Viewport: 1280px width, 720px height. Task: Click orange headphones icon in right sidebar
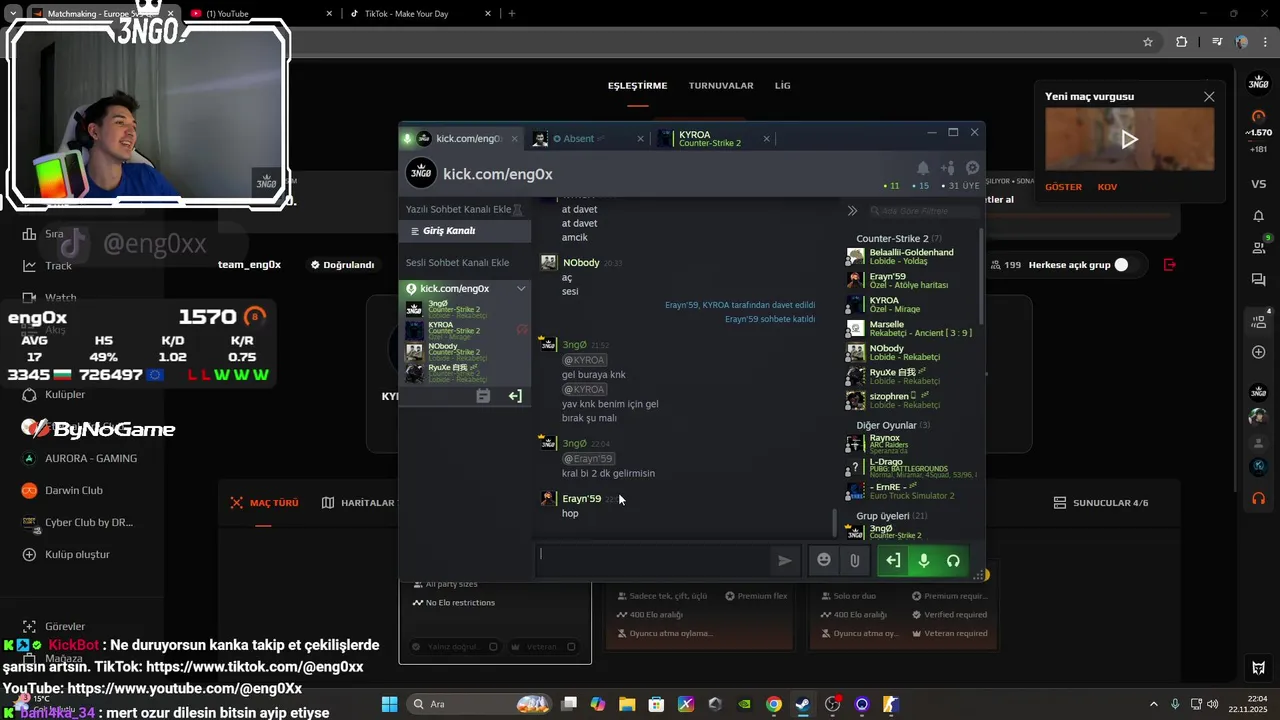coord(1259,498)
